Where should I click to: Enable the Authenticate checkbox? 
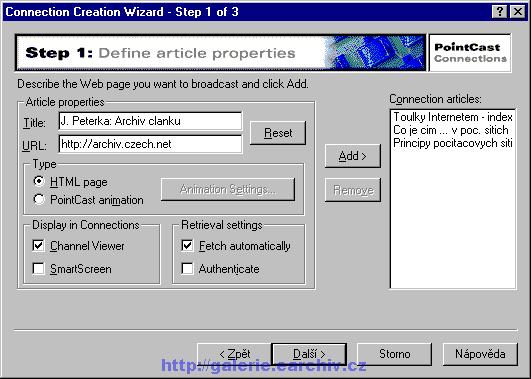pos(187,269)
